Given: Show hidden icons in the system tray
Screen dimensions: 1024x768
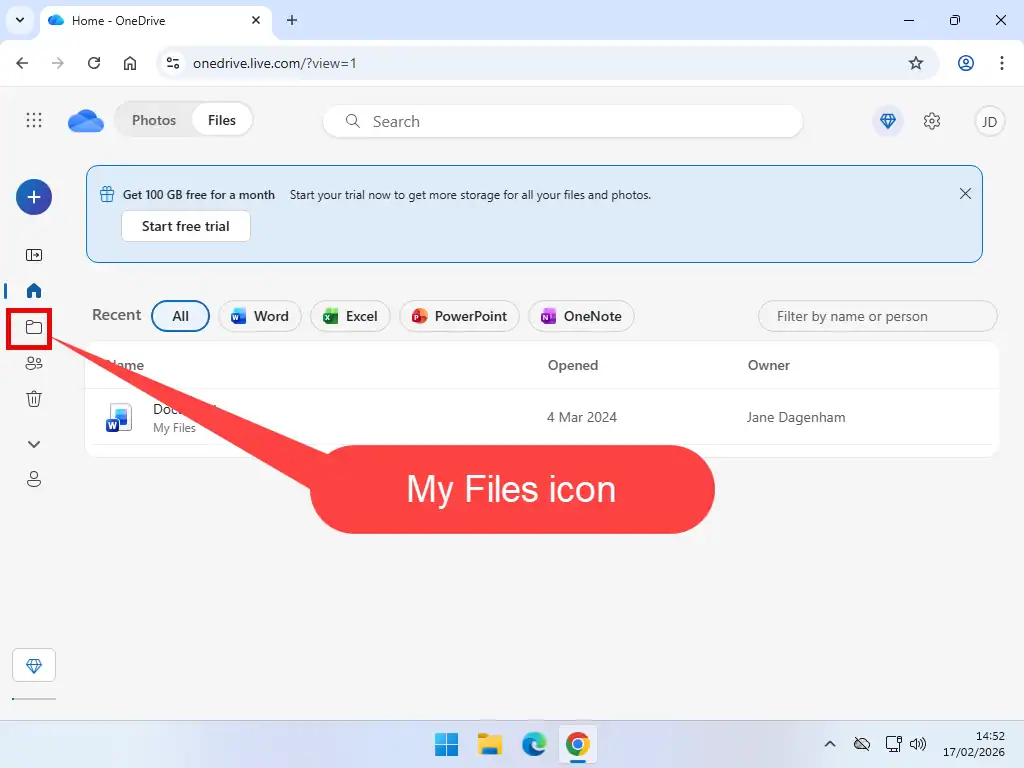Looking at the screenshot, I should pyautogui.click(x=830, y=744).
